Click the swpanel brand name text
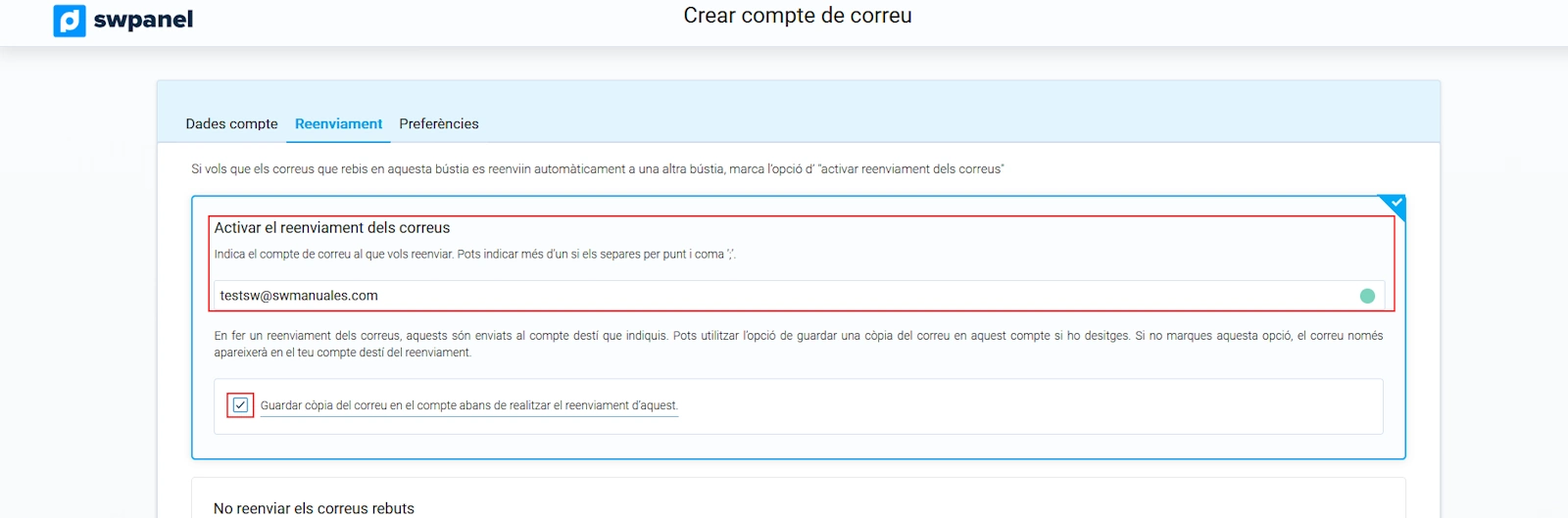This screenshot has width=1568, height=518. click(143, 20)
